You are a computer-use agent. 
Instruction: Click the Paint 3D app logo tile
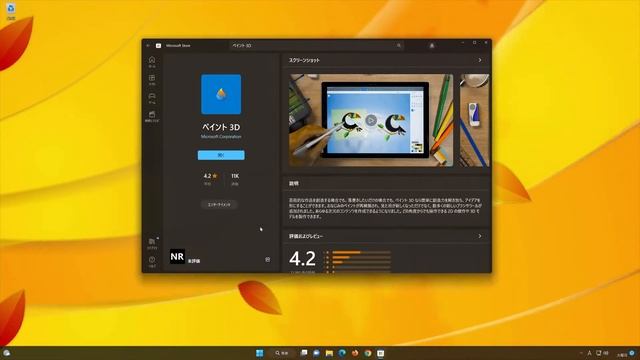[221, 94]
